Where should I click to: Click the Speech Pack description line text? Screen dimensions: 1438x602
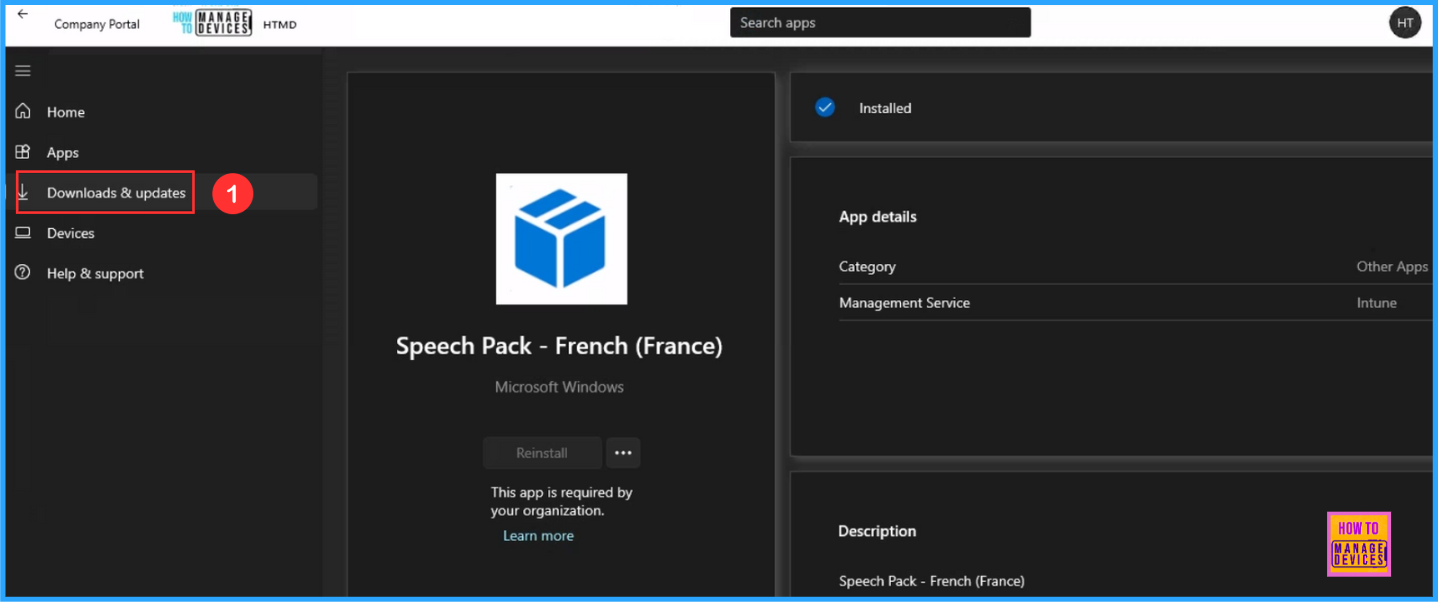[x=931, y=581]
